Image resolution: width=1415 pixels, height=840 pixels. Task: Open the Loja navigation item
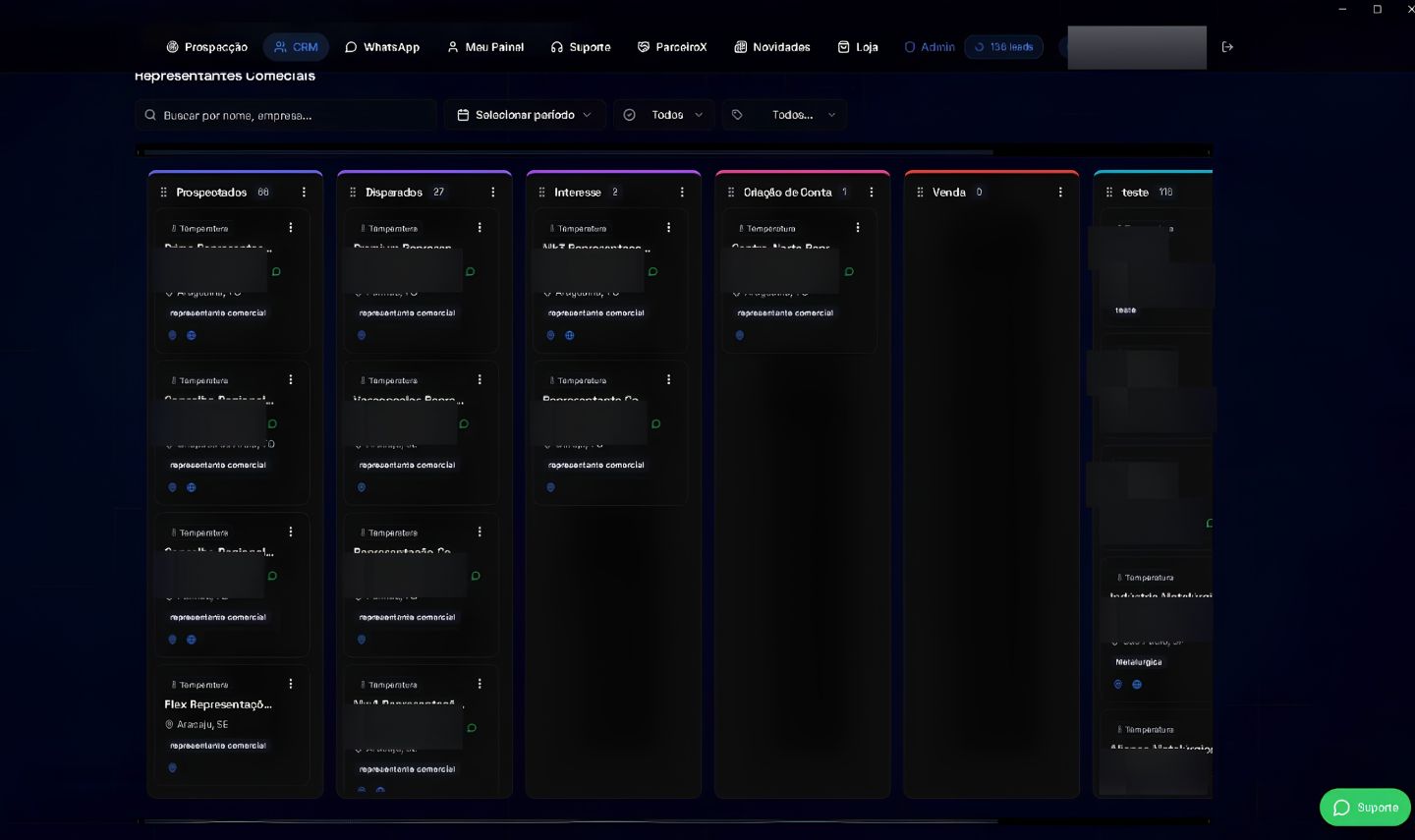coord(858,47)
